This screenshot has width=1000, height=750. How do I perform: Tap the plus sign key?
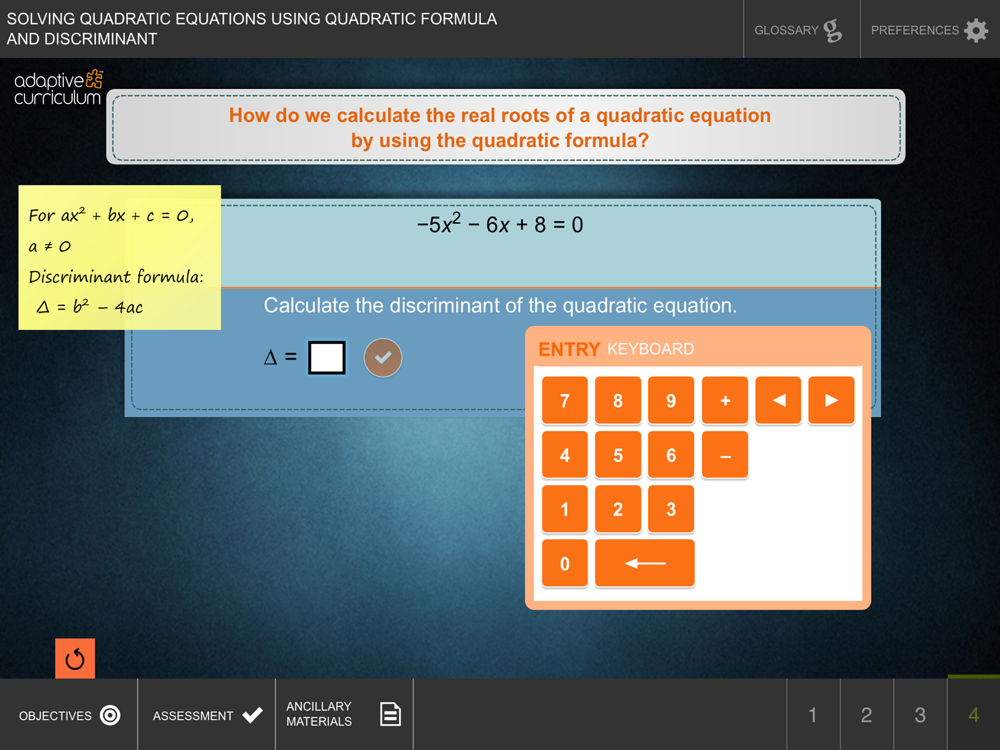pos(724,401)
